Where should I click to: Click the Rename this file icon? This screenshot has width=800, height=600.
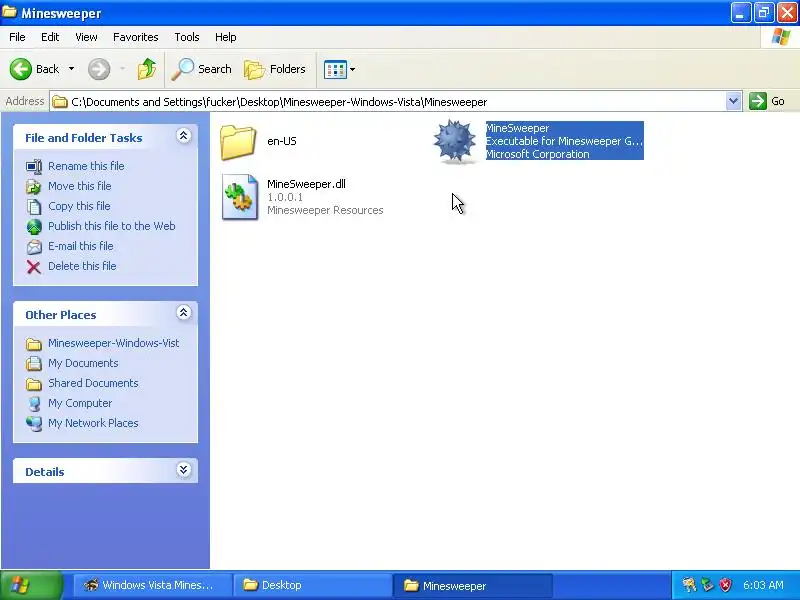(34, 166)
